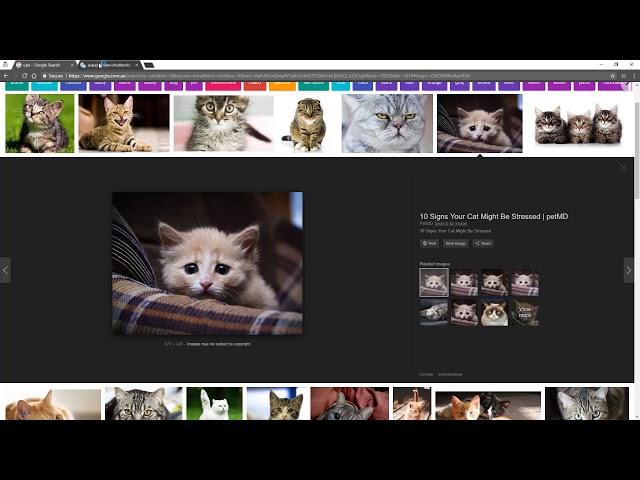Open the grumpy cat related image

[x=494, y=313]
